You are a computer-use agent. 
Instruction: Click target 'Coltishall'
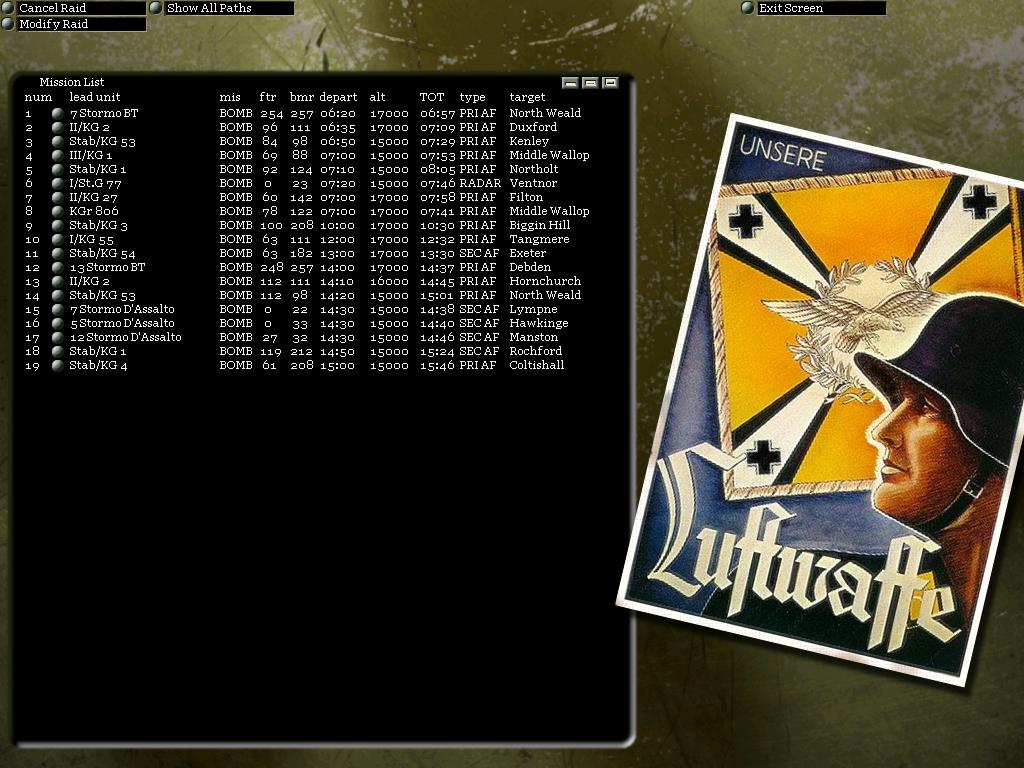(x=536, y=366)
